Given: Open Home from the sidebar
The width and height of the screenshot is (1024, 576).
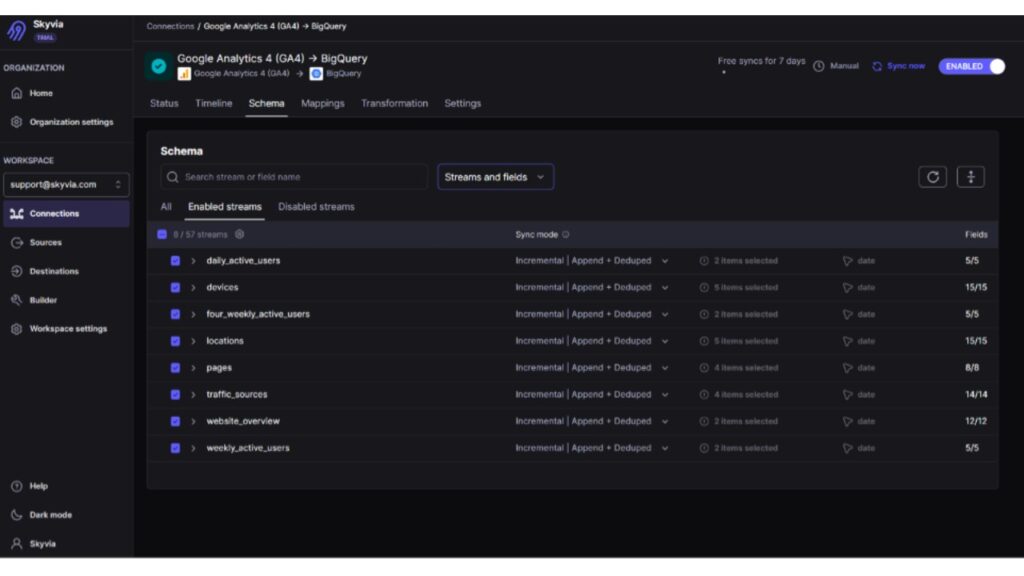Looking at the screenshot, I should [x=31, y=93].
